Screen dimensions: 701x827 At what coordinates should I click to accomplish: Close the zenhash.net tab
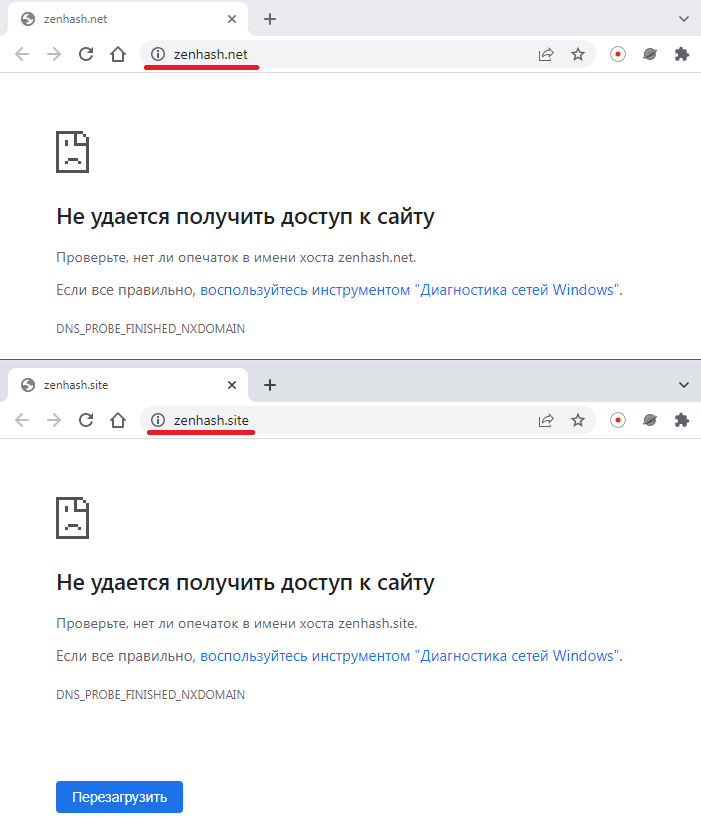pyautogui.click(x=232, y=19)
